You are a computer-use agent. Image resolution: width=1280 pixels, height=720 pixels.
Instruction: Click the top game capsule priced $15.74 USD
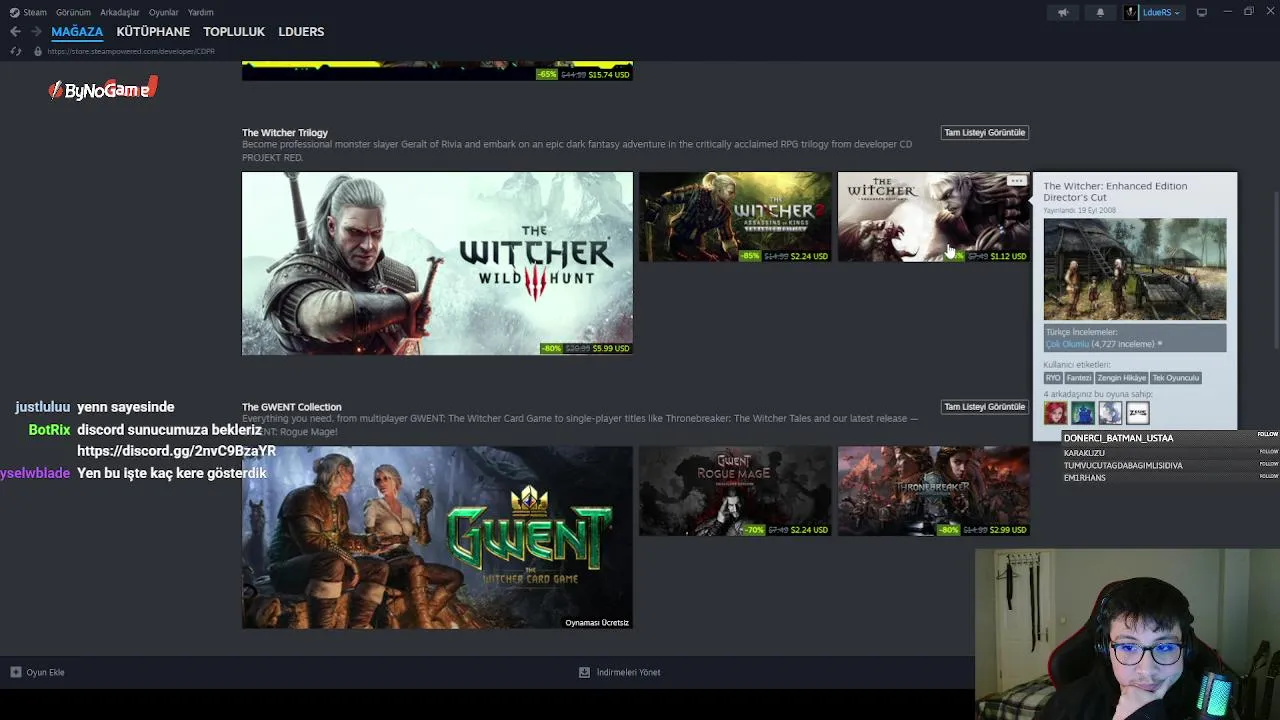437,71
